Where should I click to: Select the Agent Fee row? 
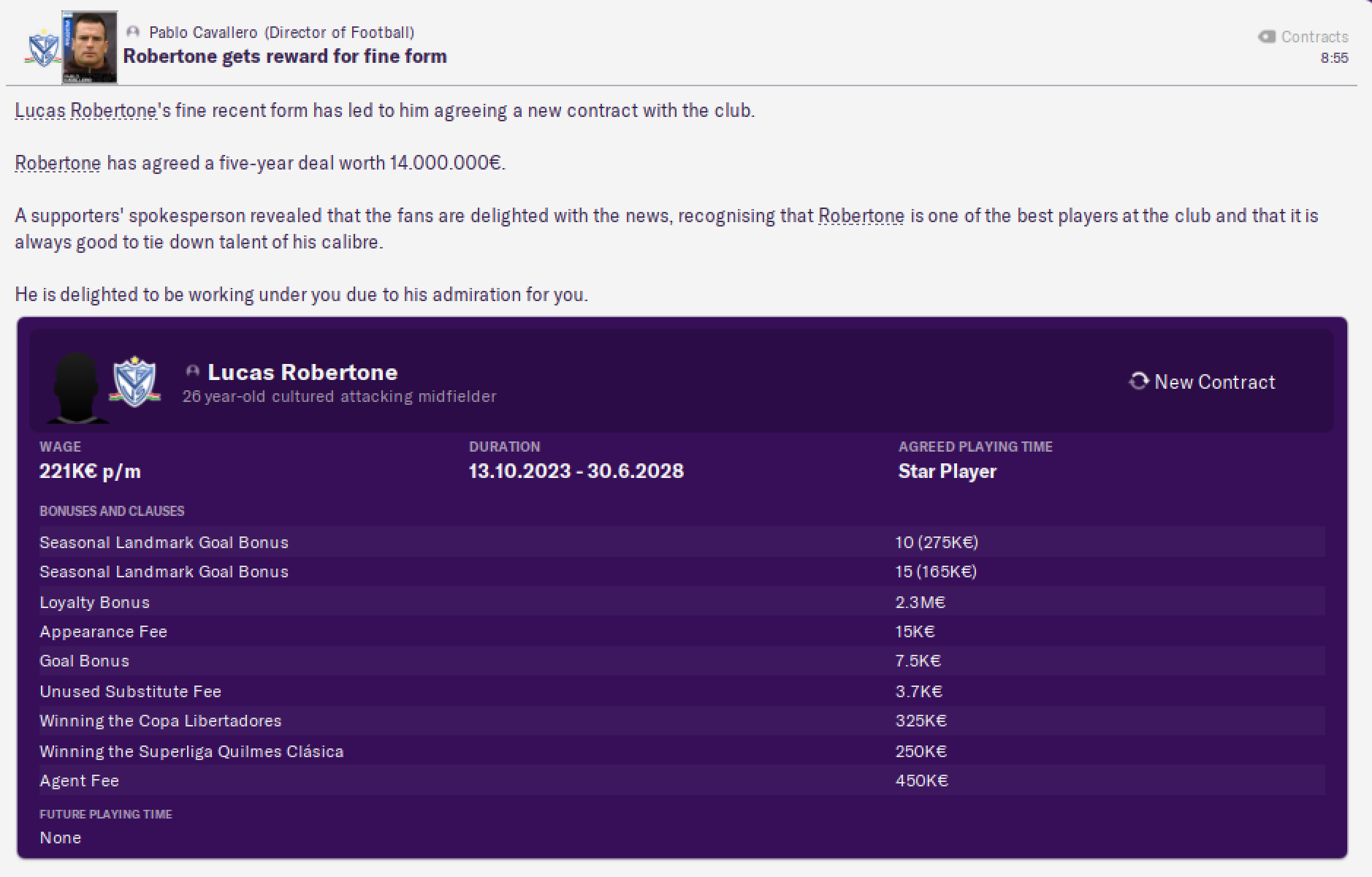click(681, 781)
